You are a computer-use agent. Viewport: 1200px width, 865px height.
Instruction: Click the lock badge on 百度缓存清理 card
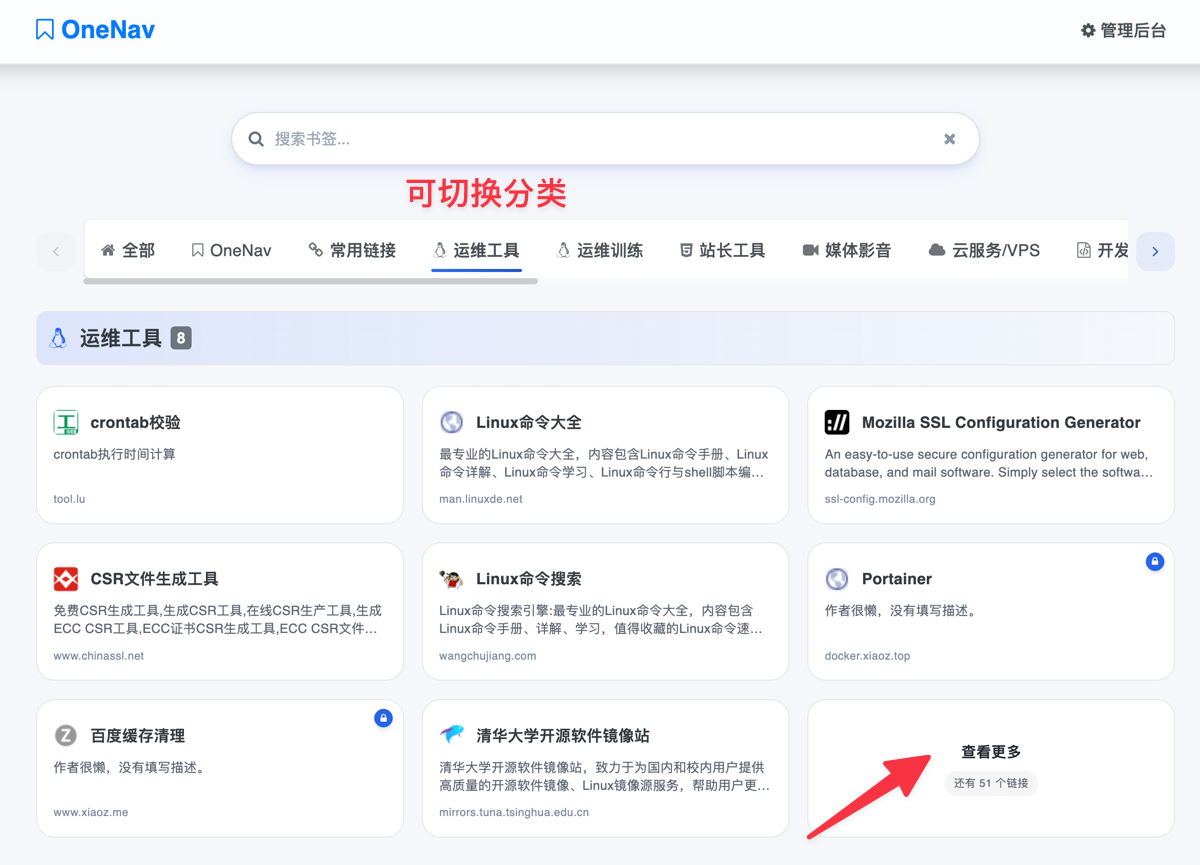(383, 718)
